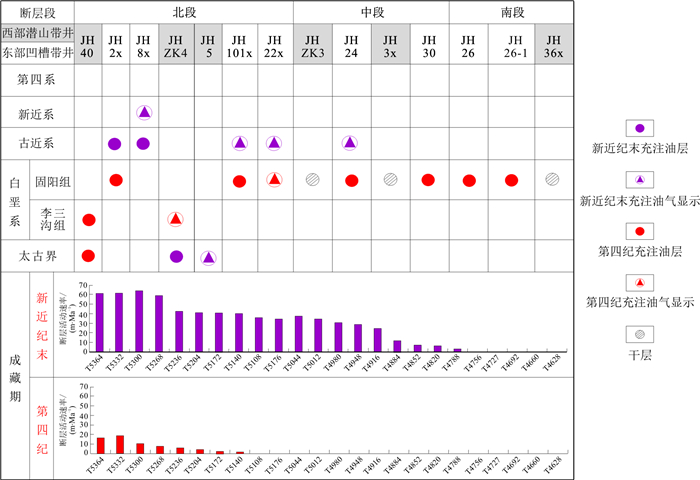Viewport: 700px width, 480px height.
Task: Click the red triangle under JH 22x
Action: pos(274,180)
